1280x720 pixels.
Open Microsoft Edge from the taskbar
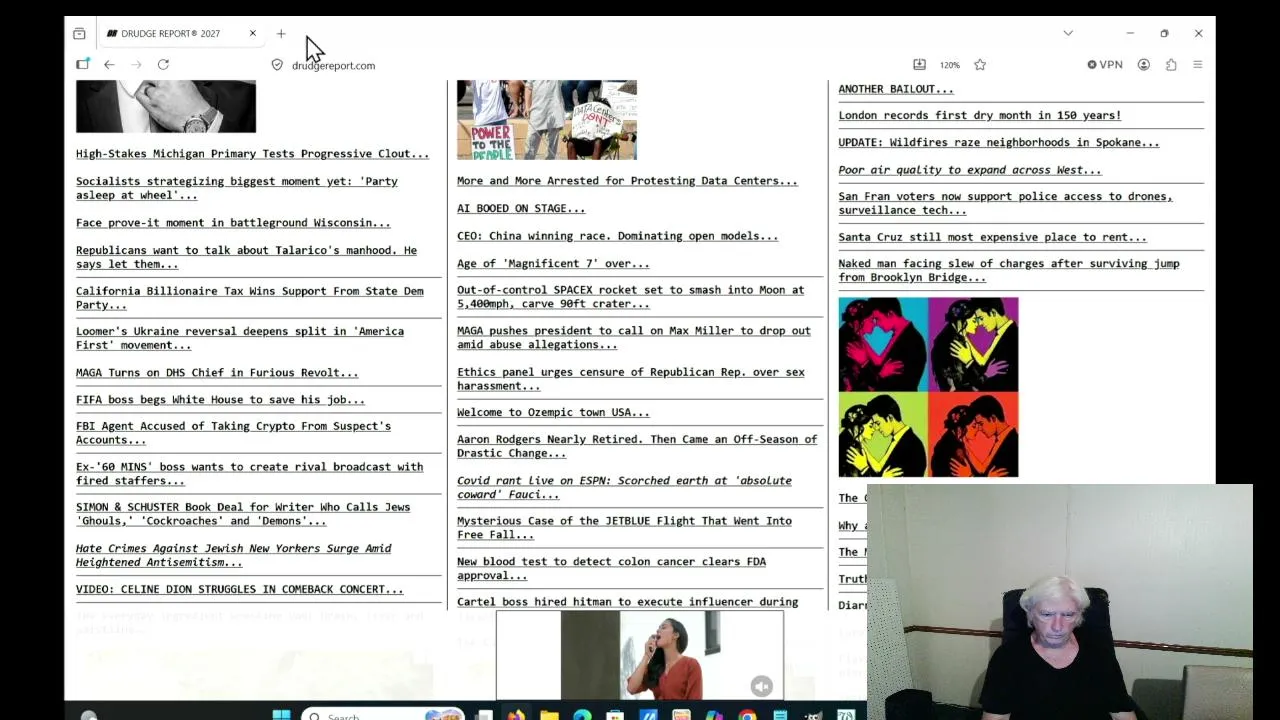(x=582, y=714)
